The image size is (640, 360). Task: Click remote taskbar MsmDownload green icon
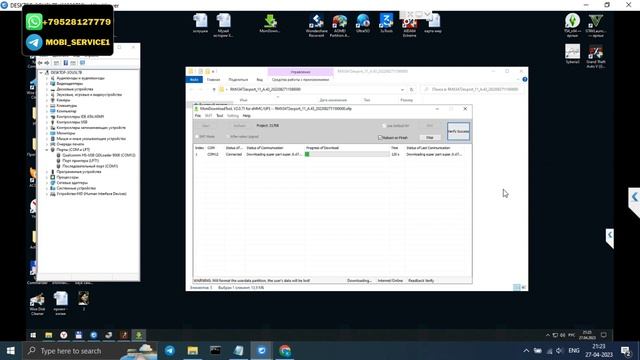click(x=139, y=335)
